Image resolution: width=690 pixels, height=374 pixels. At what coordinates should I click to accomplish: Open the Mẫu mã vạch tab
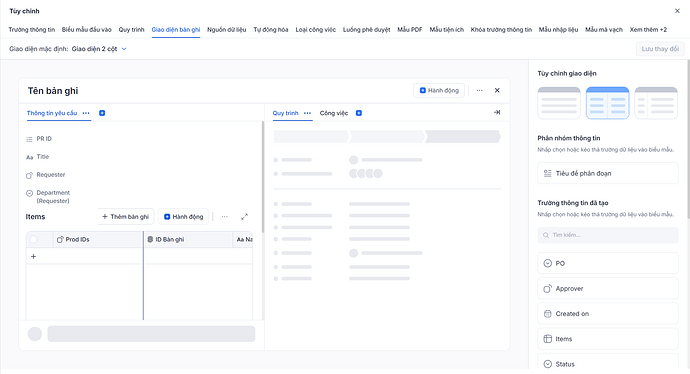point(604,29)
